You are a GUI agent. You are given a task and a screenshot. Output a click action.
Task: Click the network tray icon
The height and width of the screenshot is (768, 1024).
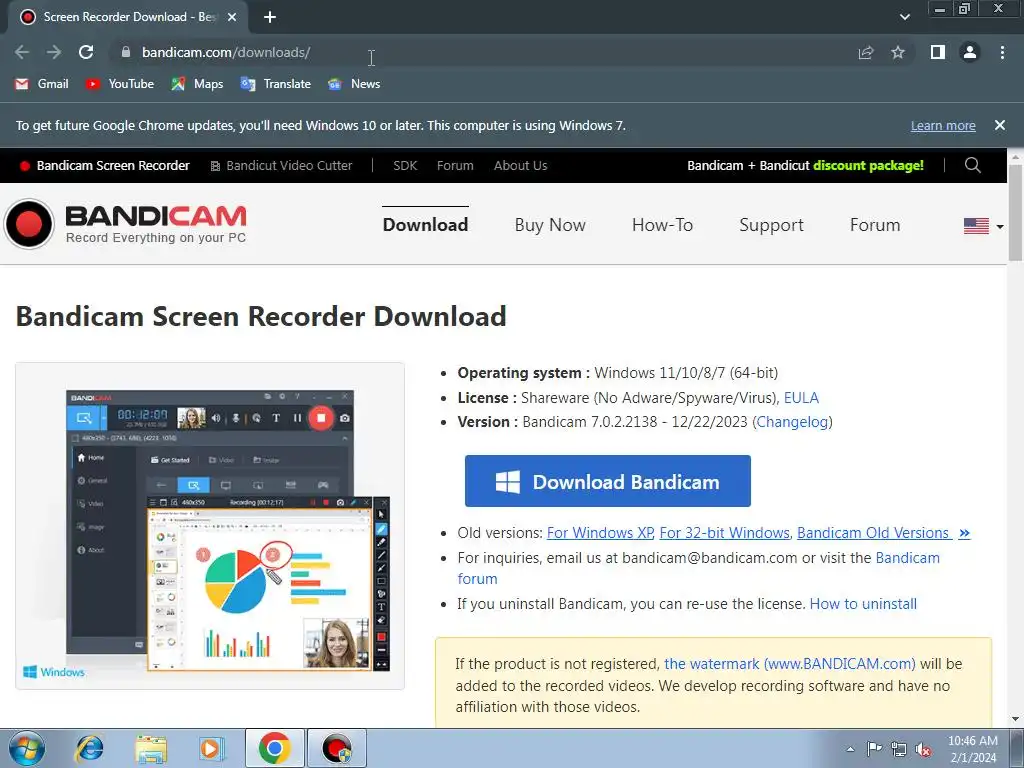pyautogui.click(x=899, y=749)
